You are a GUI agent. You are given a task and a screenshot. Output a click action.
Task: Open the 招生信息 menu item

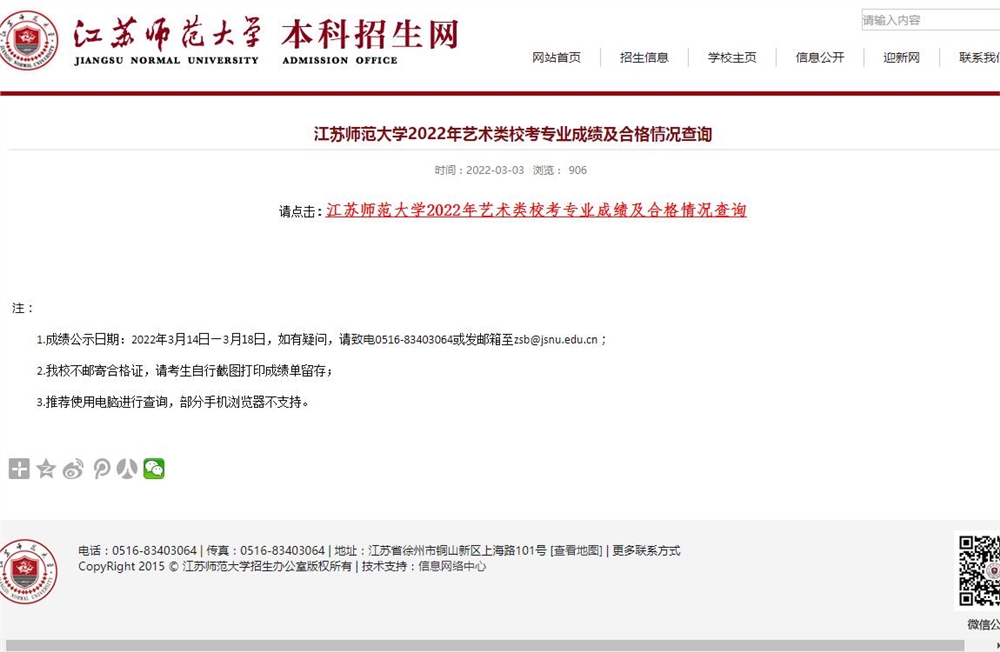click(x=644, y=57)
